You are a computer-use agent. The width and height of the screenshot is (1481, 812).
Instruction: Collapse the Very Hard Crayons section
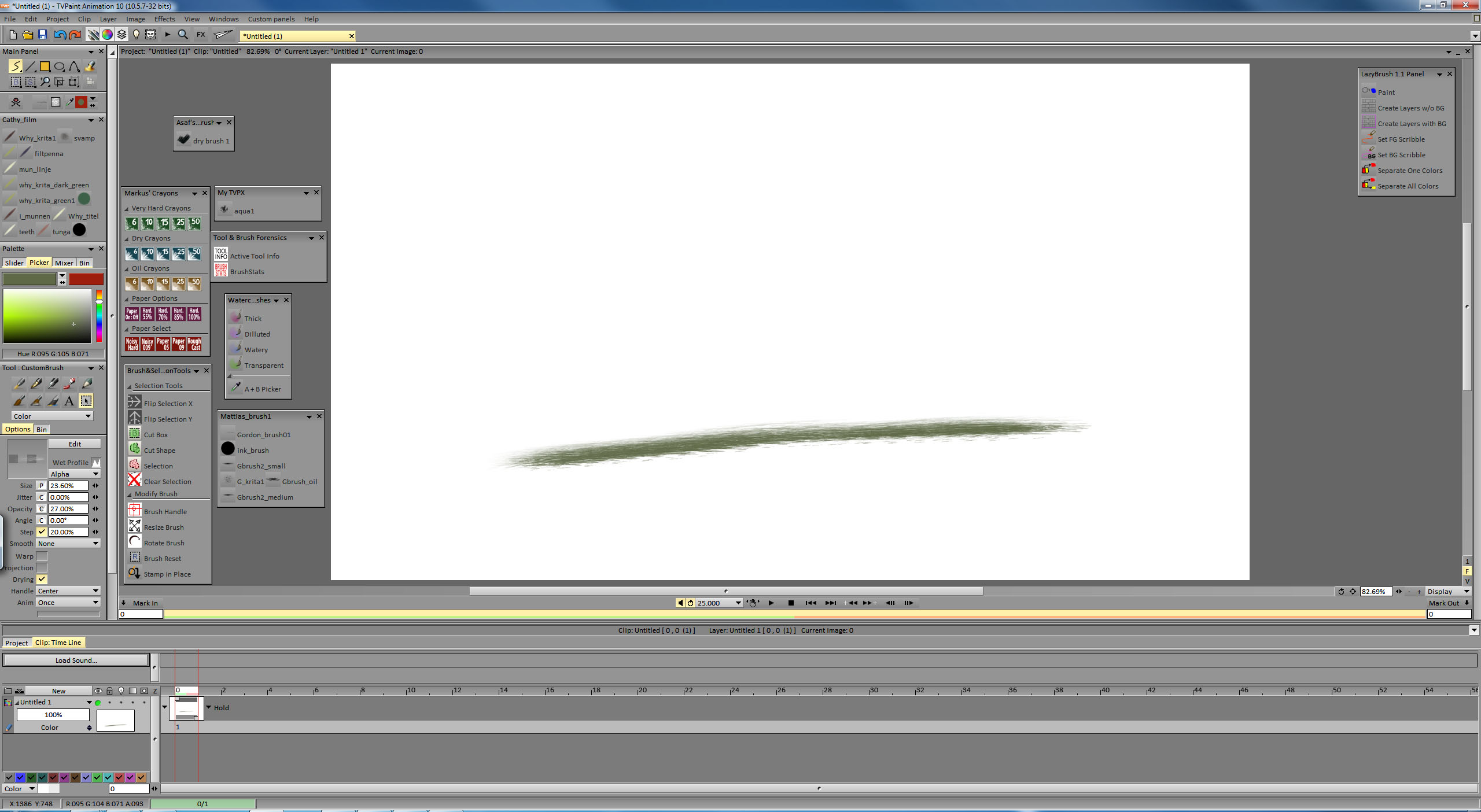tap(127, 209)
